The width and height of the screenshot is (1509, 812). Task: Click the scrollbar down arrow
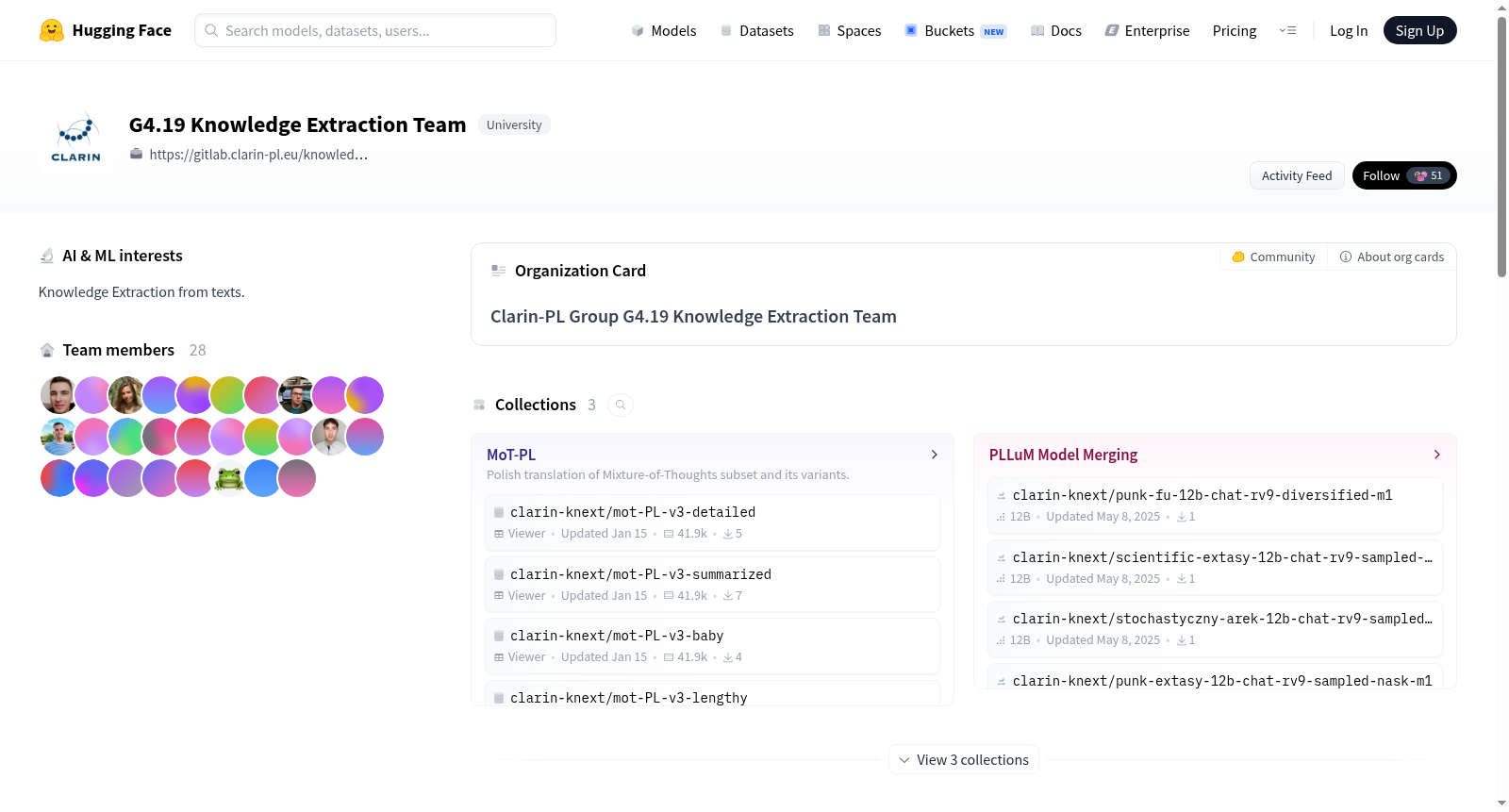(x=1502, y=804)
